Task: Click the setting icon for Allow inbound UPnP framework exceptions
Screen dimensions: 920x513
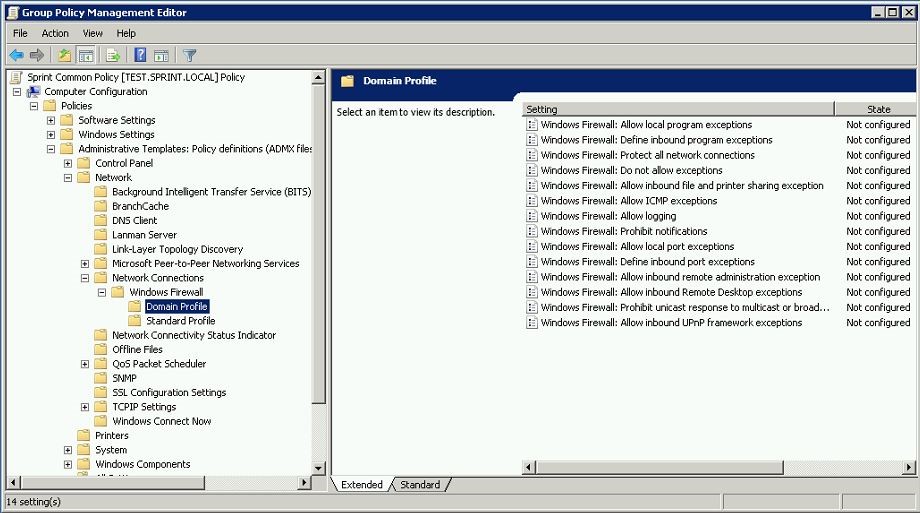Action: click(532, 322)
